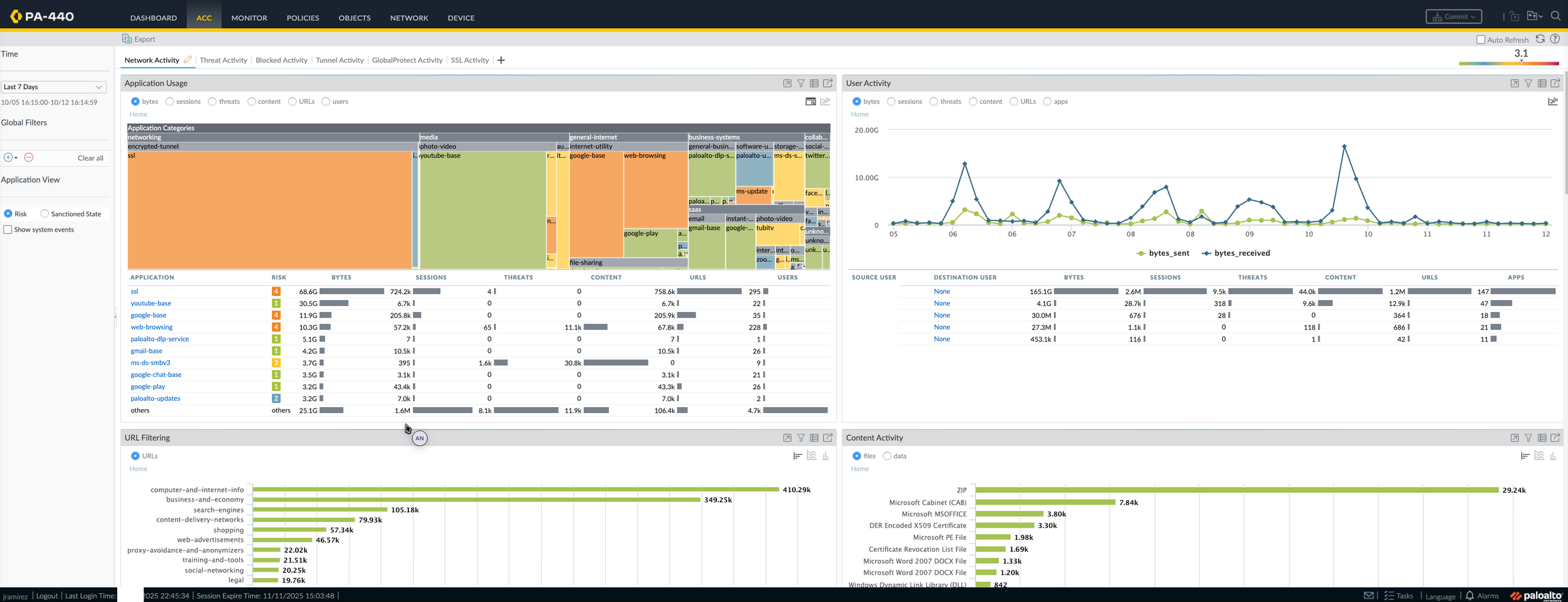Click the Export icon in the toolbar
Image resolution: width=1568 pixels, height=602 pixels.
tap(127, 39)
